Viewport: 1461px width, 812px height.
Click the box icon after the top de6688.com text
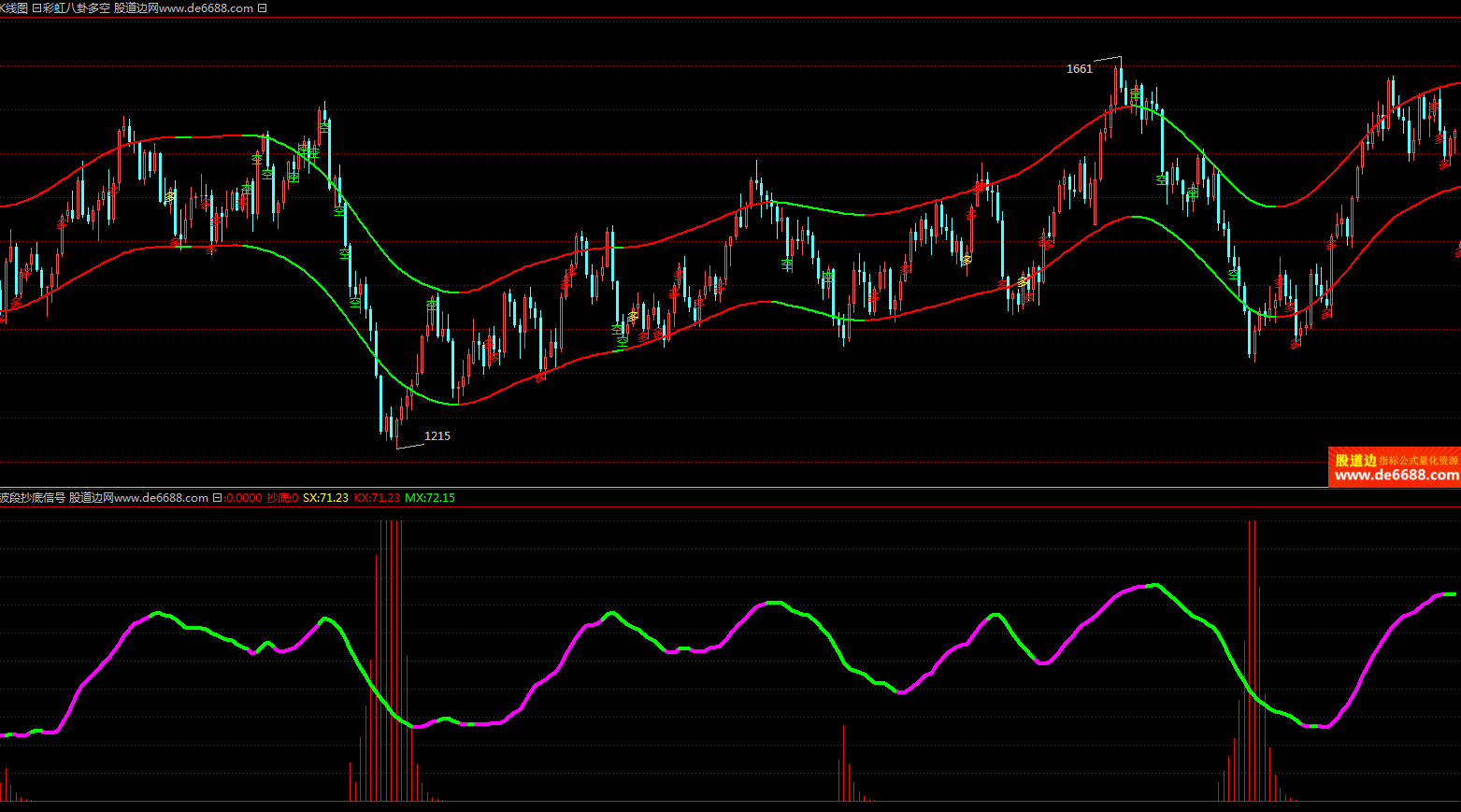coord(262,8)
